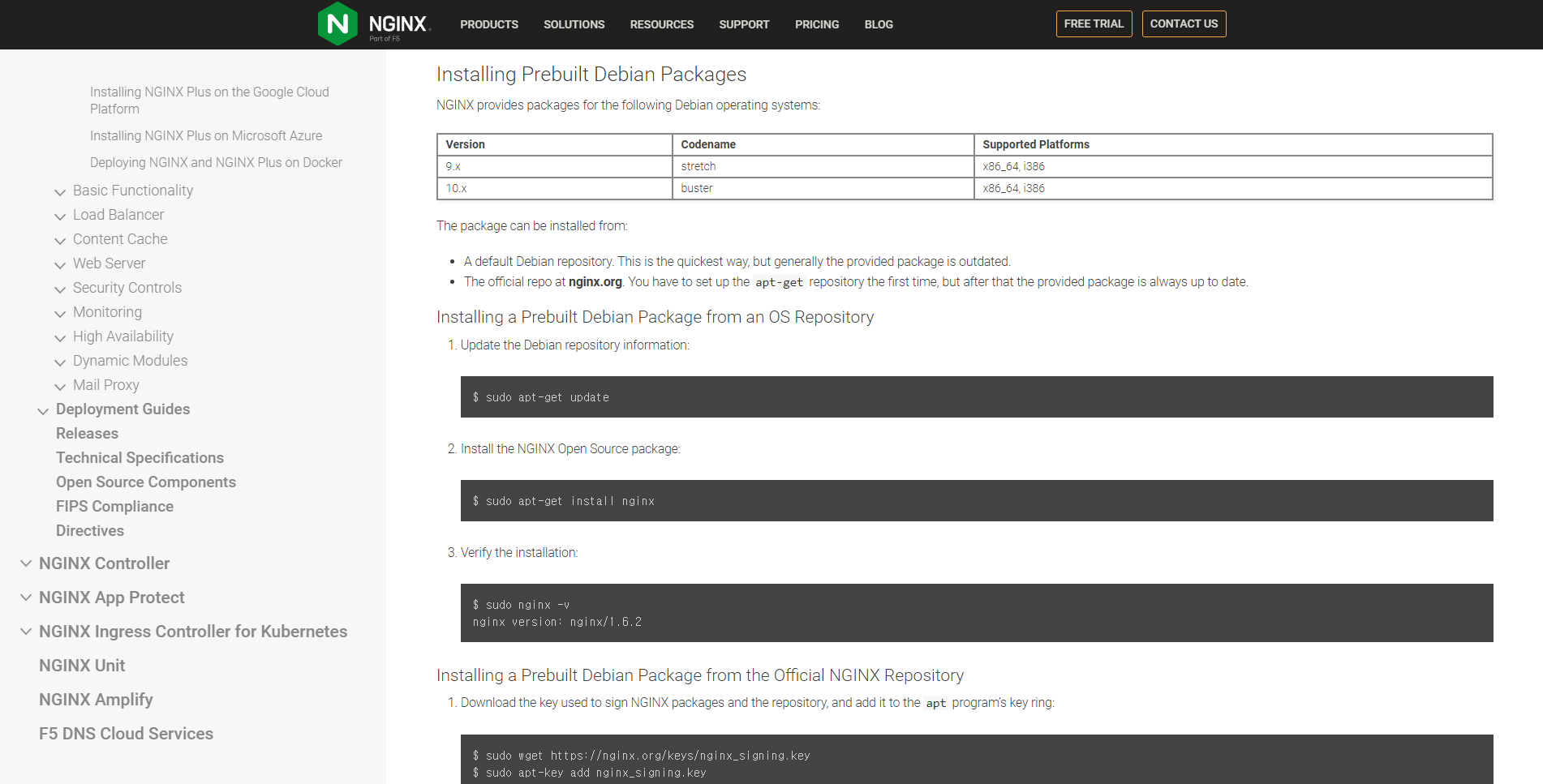The image size is (1543, 784).
Task: Expand the Load Balancer chevron
Action: pos(60,216)
